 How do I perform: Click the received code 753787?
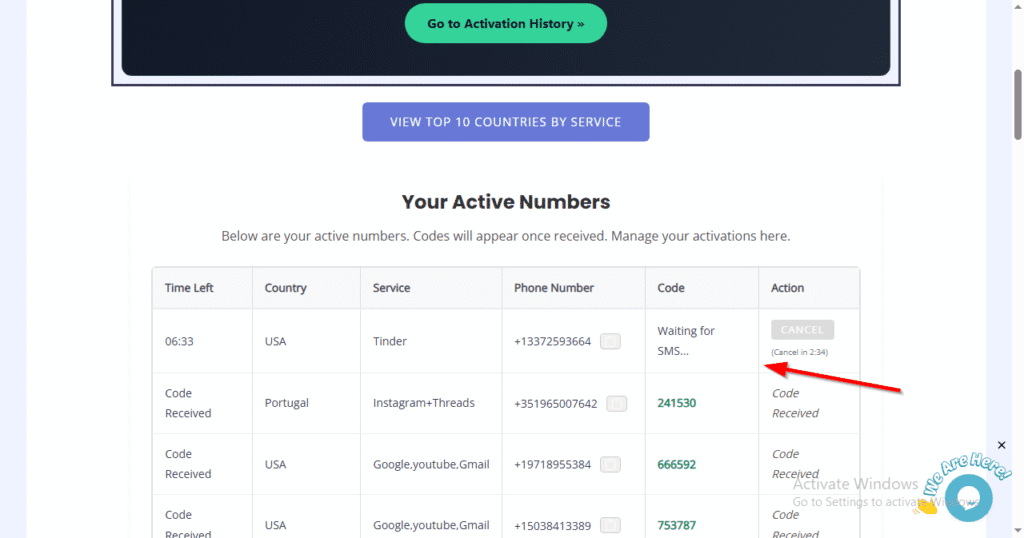pyautogui.click(x=677, y=525)
